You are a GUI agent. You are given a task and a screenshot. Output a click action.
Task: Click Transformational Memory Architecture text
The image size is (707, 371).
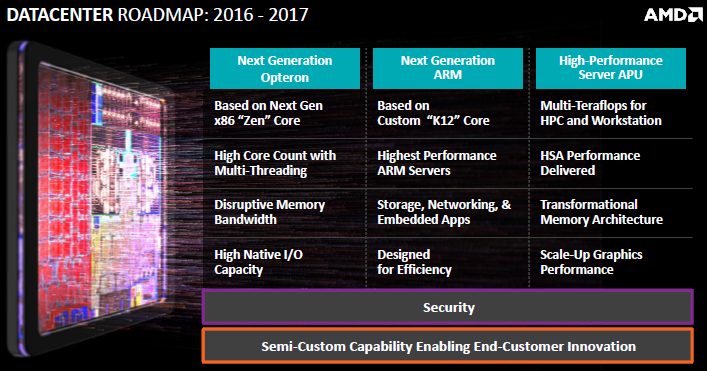pyautogui.click(x=601, y=212)
